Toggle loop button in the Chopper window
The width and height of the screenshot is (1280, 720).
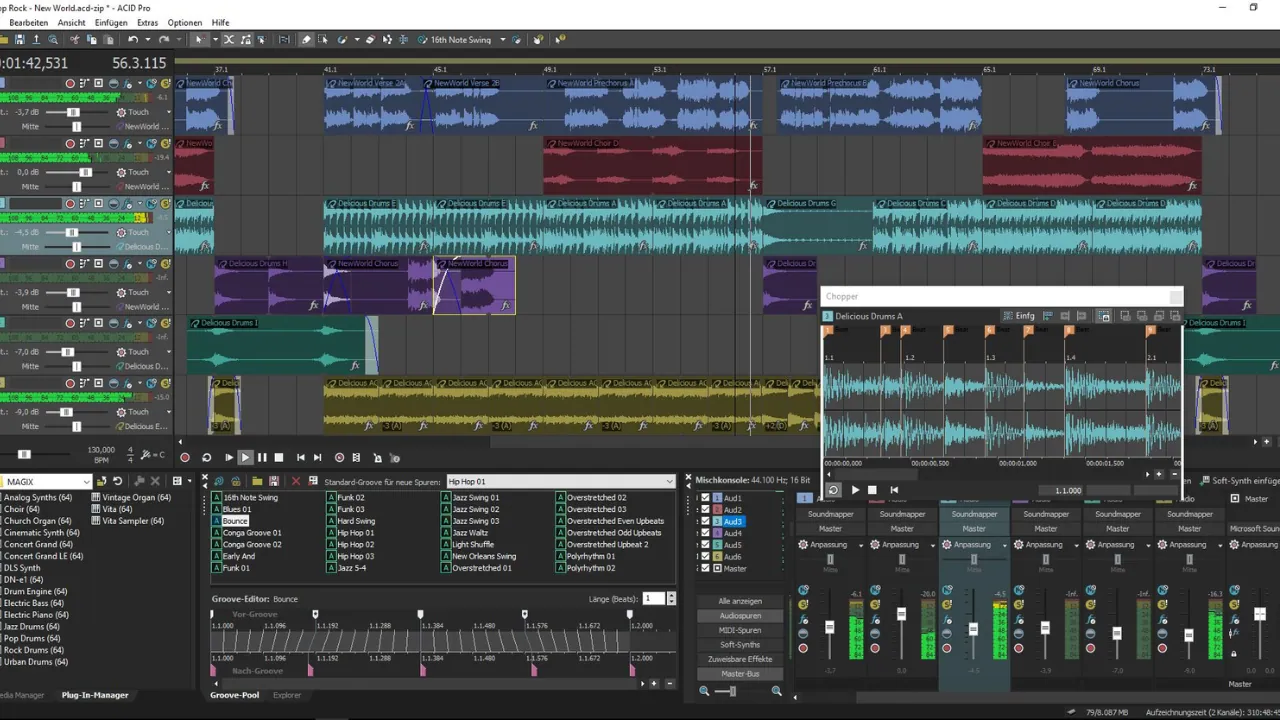point(833,490)
